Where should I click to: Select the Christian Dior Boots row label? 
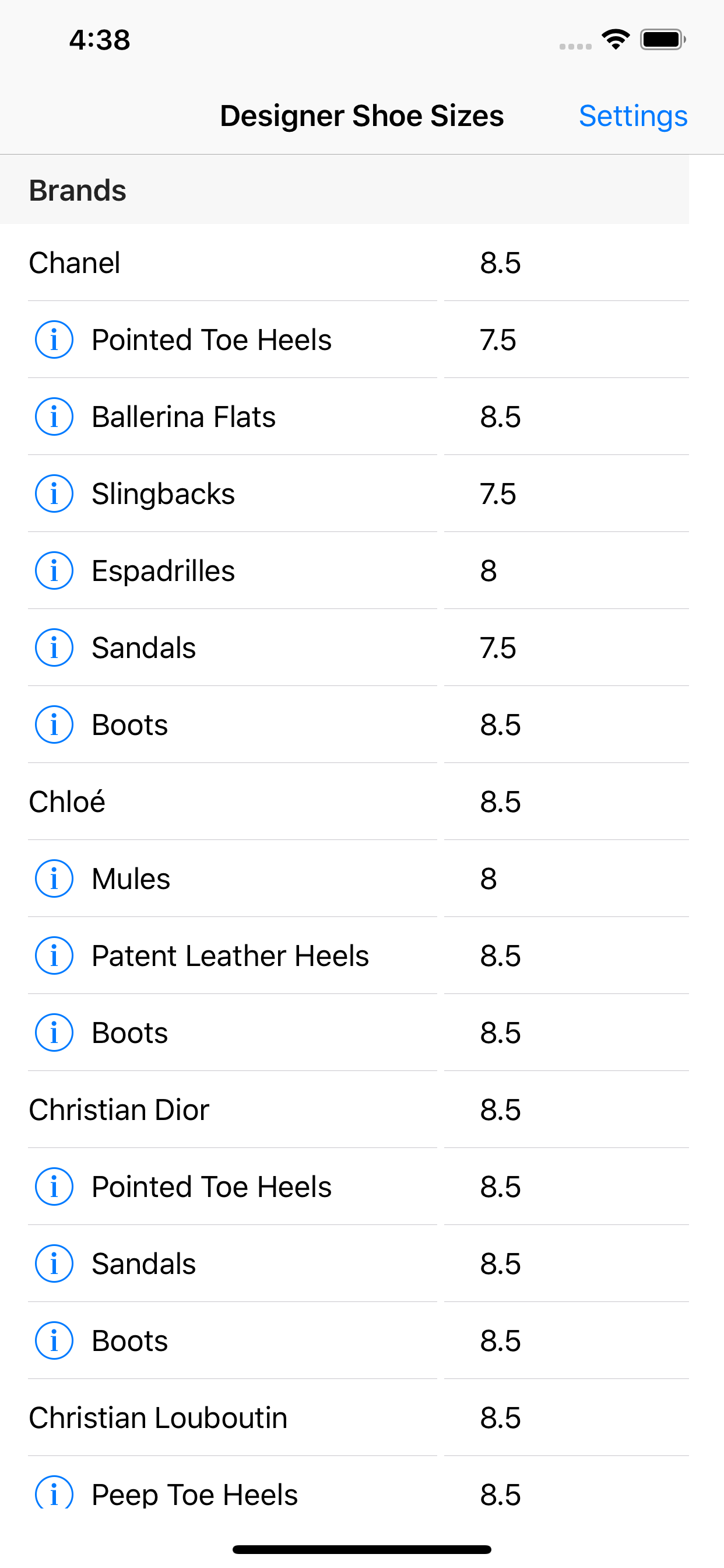pyautogui.click(x=129, y=1341)
